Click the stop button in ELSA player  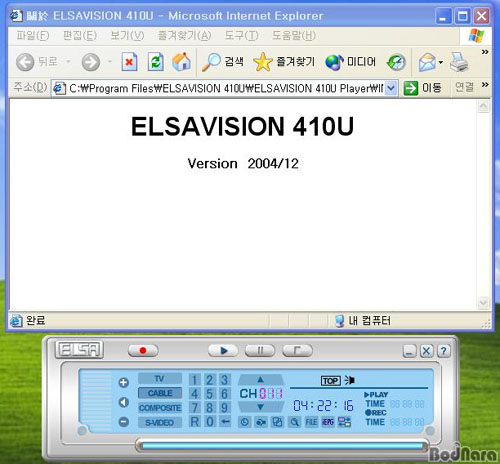297,350
